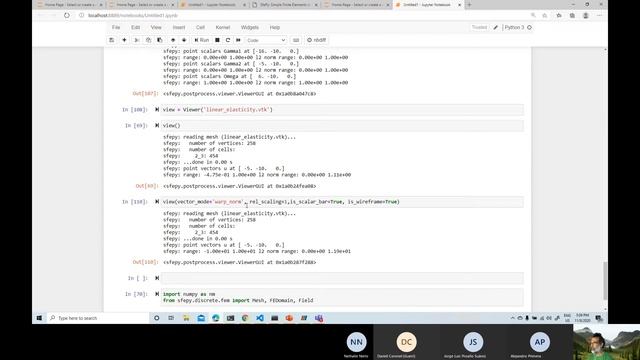
Task: Select the JS participant avatar
Action: pyautogui.click(x=473, y=342)
